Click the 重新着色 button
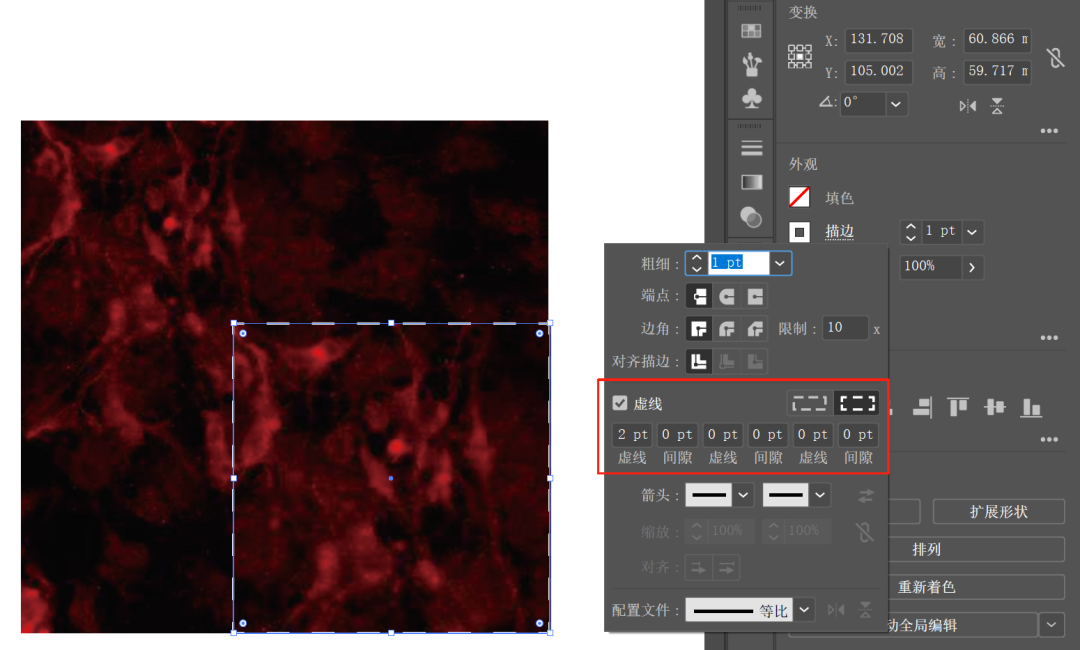Viewport: 1080px width, 650px height. pos(926,587)
